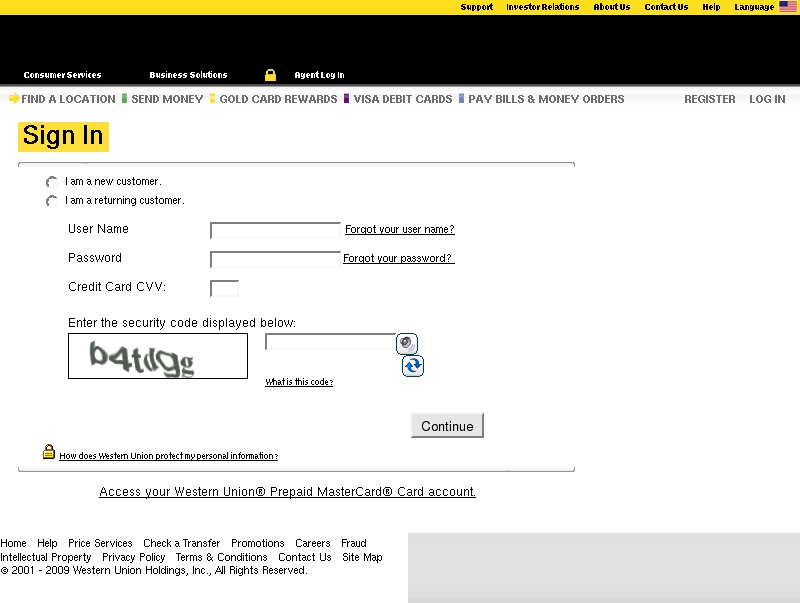This screenshot has width=800, height=603.
Task: Open Help in top yellow bar
Action: pyautogui.click(x=711, y=7)
